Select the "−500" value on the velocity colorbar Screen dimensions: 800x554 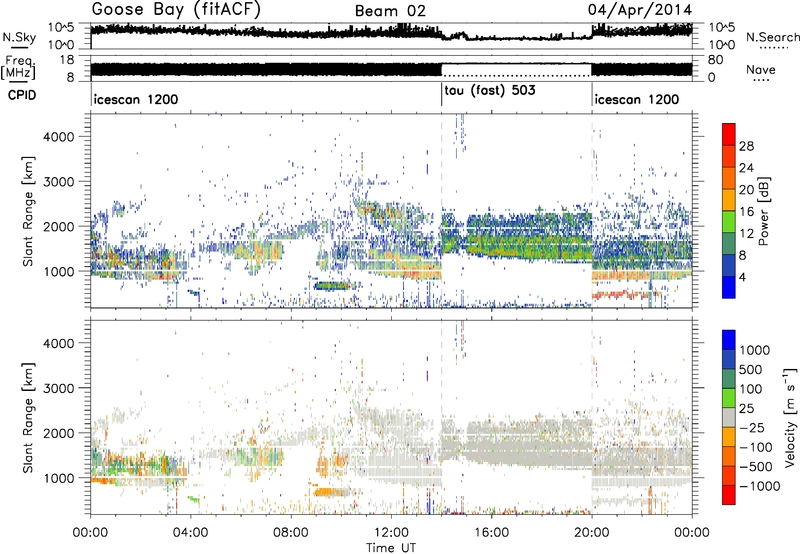coord(756,467)
